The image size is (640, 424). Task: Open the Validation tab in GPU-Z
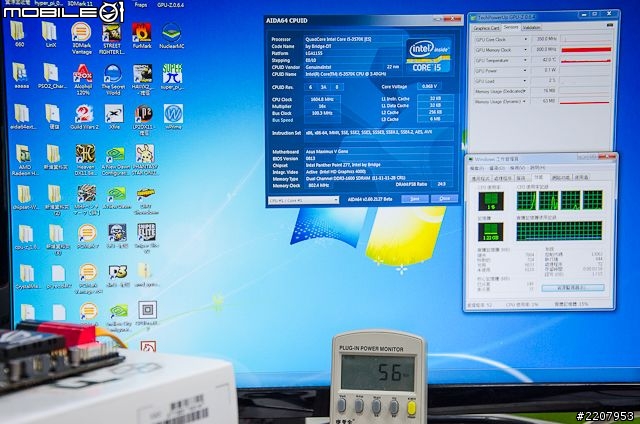tap(531, 28)
